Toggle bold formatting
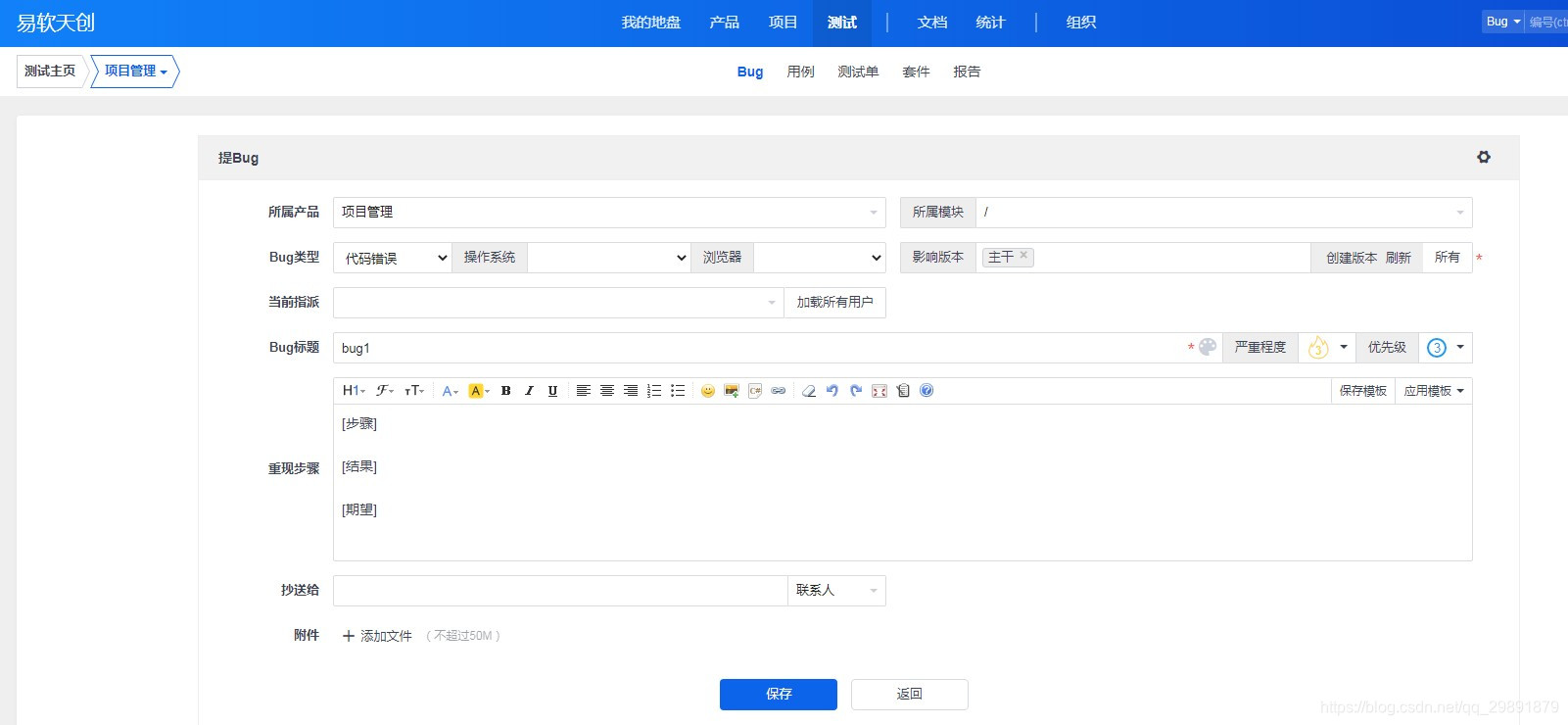This screenshot has height=725, width=1568. point(505,391)
